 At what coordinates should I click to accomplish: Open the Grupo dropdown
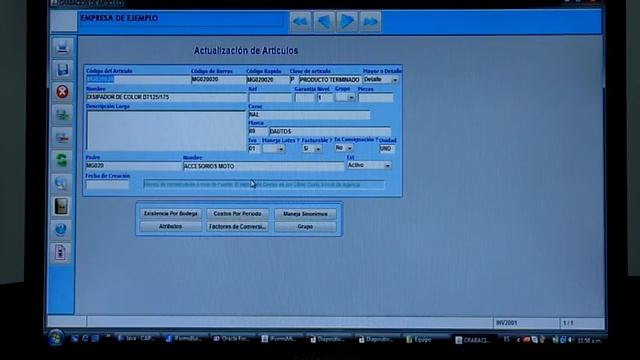pyautogui.click(x=351, y=98)
